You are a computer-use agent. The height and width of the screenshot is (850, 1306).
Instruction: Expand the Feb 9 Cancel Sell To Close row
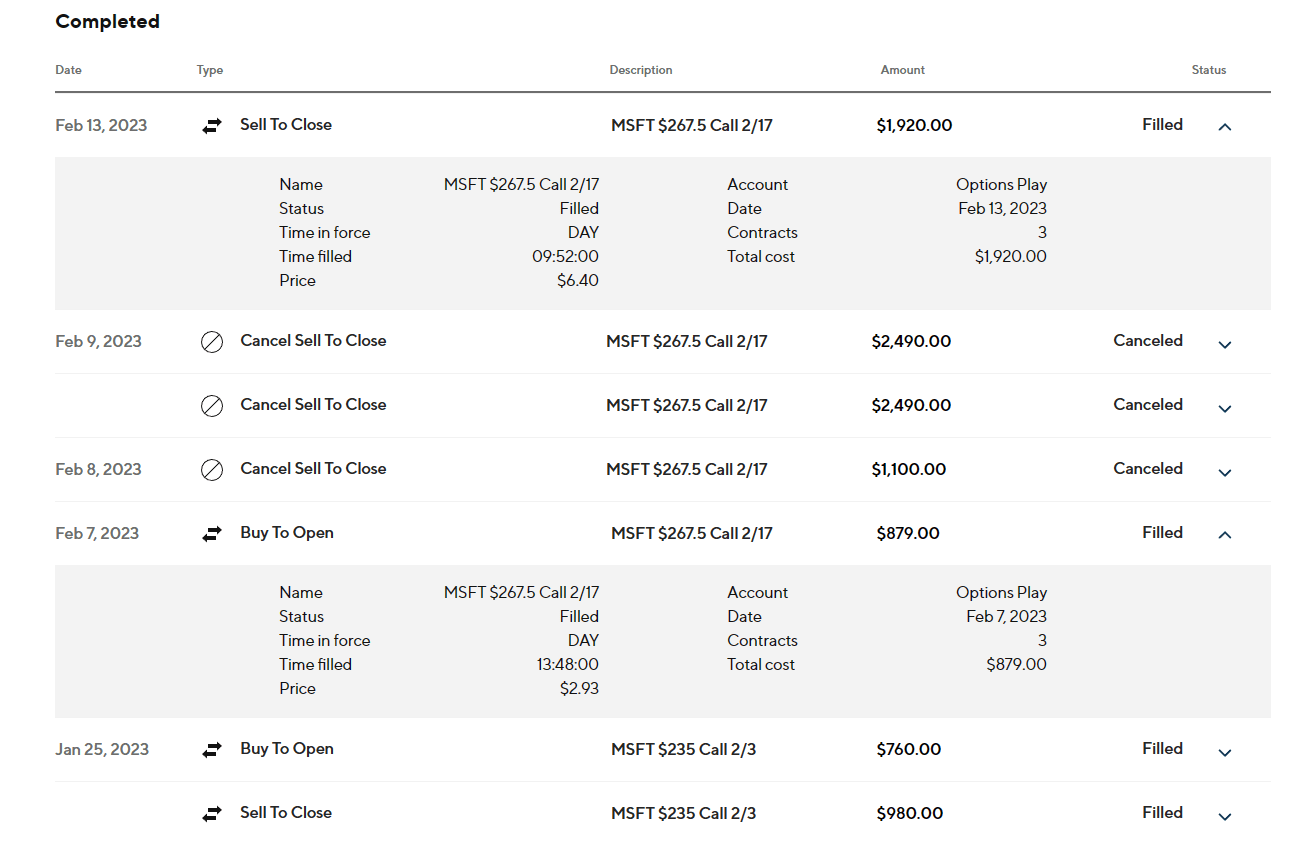[x=1225, y=344]
